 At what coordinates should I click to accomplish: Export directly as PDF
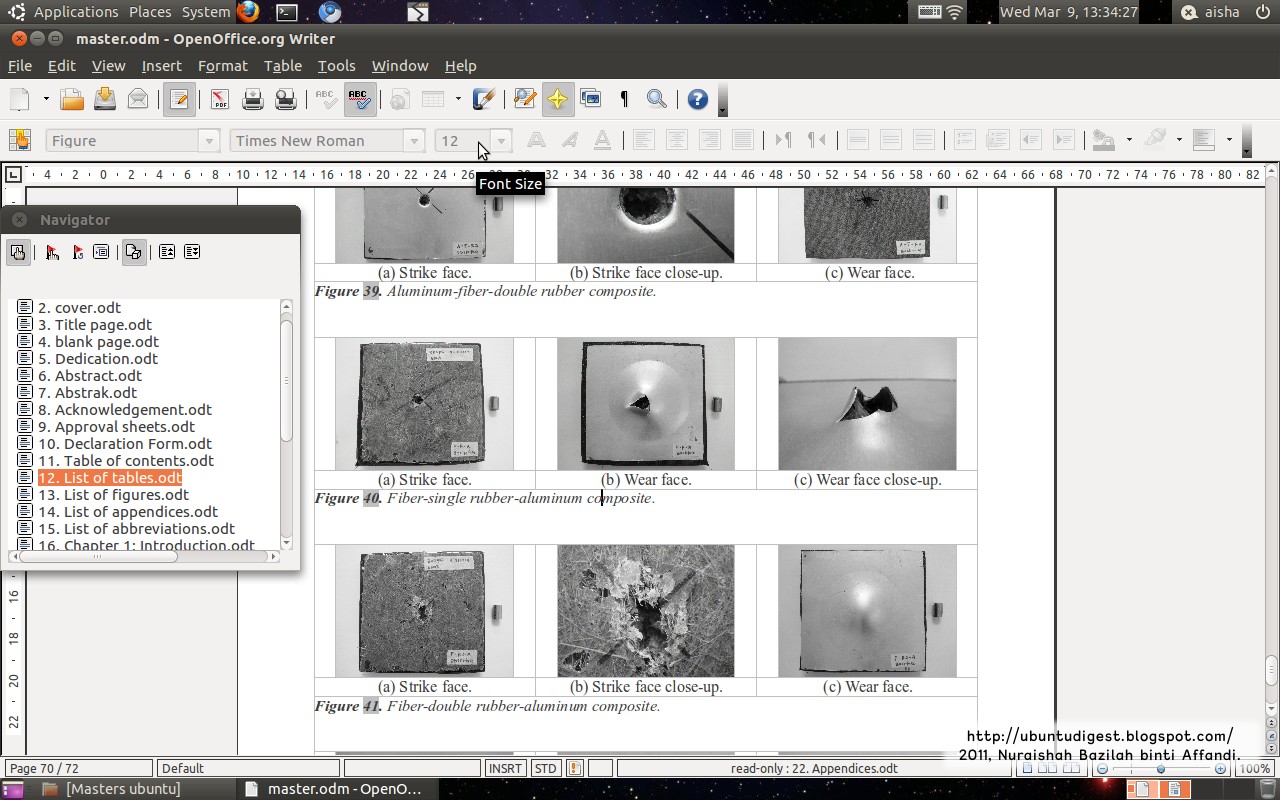point(219,99)
